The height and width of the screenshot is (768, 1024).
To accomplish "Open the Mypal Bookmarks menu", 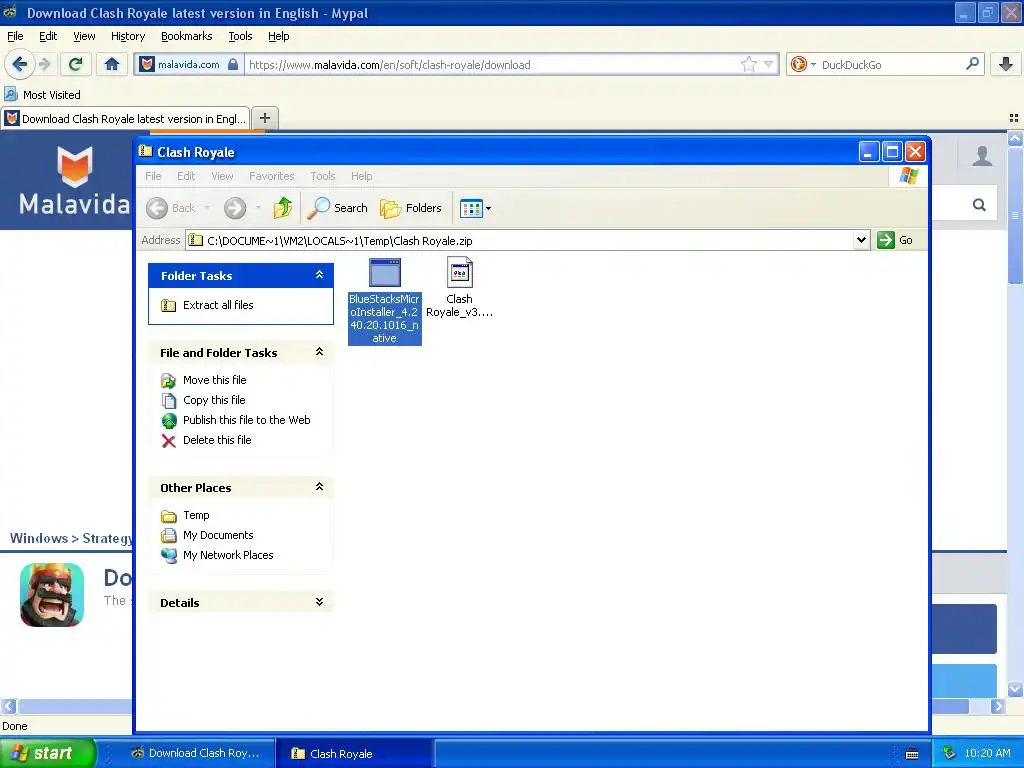I will pos(187,36).
